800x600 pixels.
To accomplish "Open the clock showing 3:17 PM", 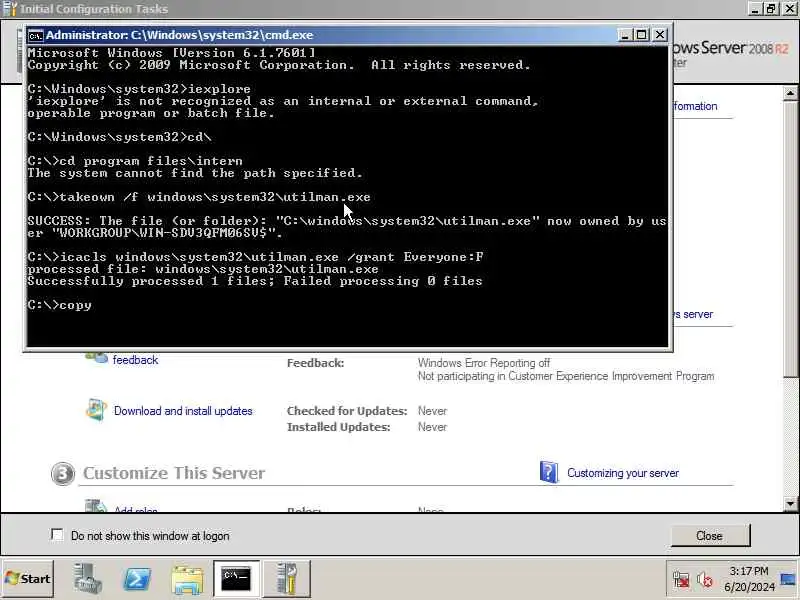I will coord(748,571).
